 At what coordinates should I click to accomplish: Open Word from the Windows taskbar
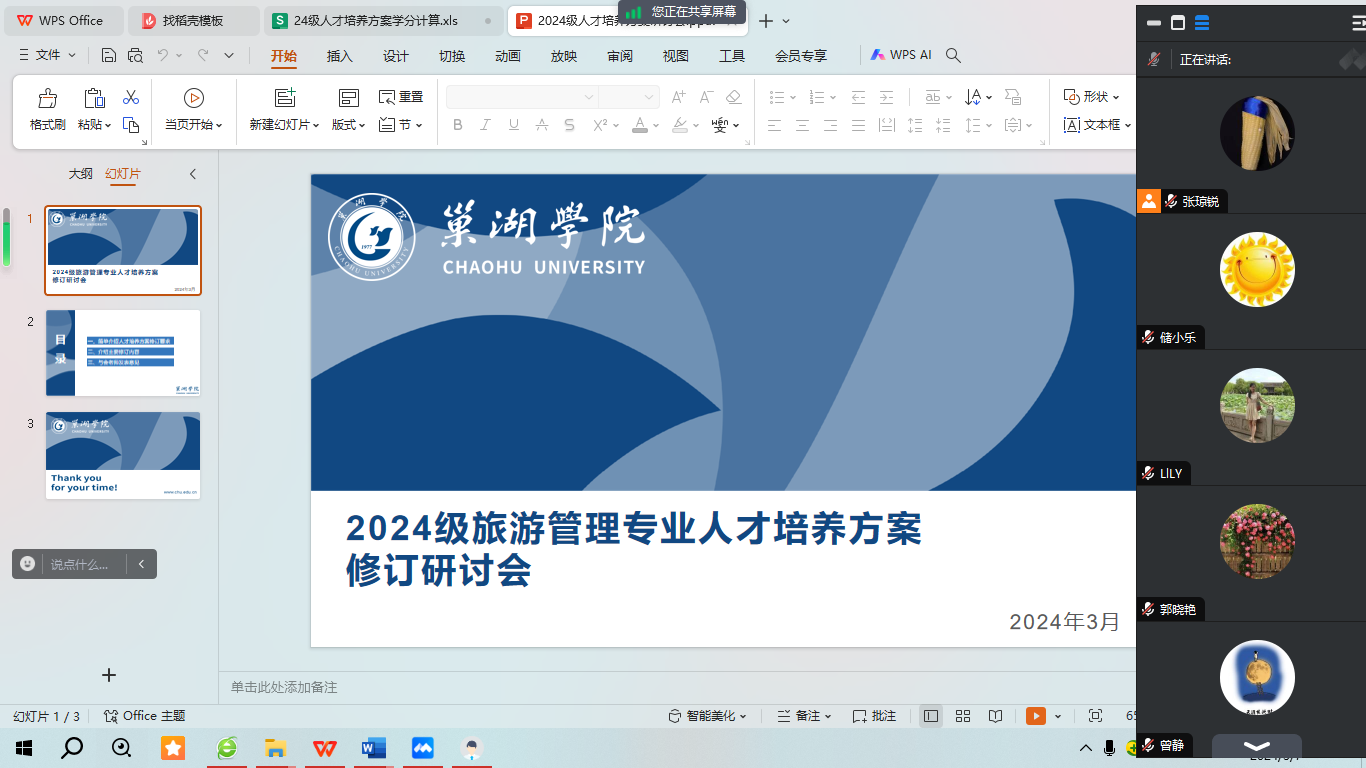[373, 748]
